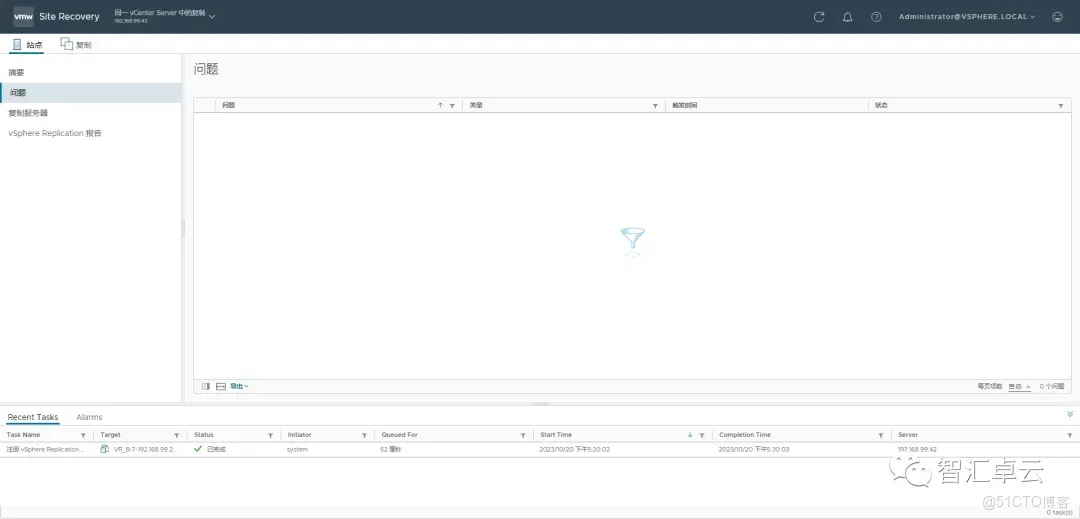Screen dimensions: 1080x519
Task: Click the 类型 column header
Action: [476, 105]
